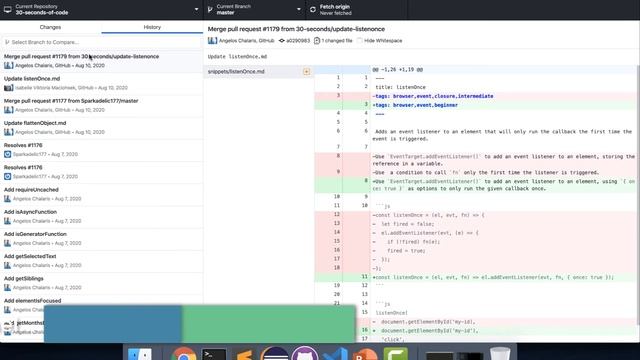Click avatar on Merge pull request #1177 row
The image size is (640, 360).
pyautogui.click(x=9, y=110)
